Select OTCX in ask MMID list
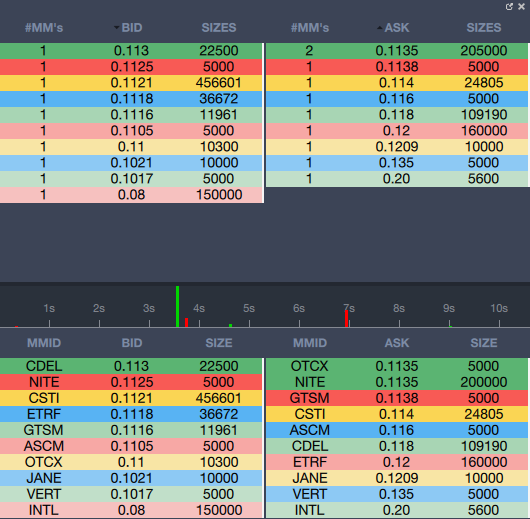The image size is (530, 519). click(310, 366)
